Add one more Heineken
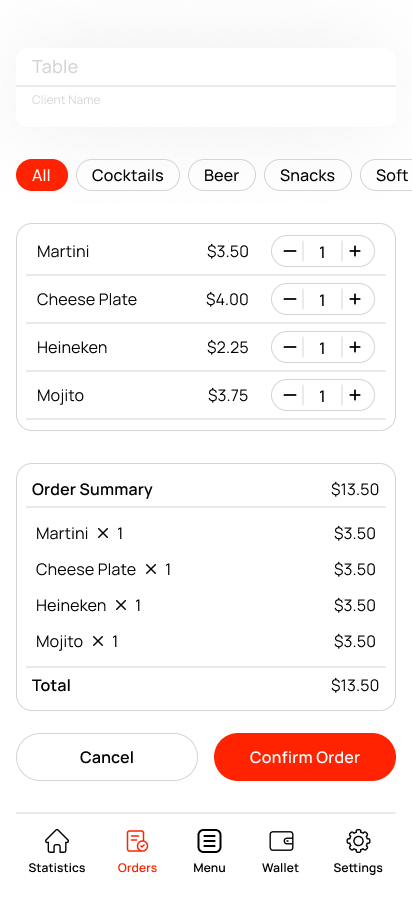This screenshot has width=412, height=917. tap(355, 347)
